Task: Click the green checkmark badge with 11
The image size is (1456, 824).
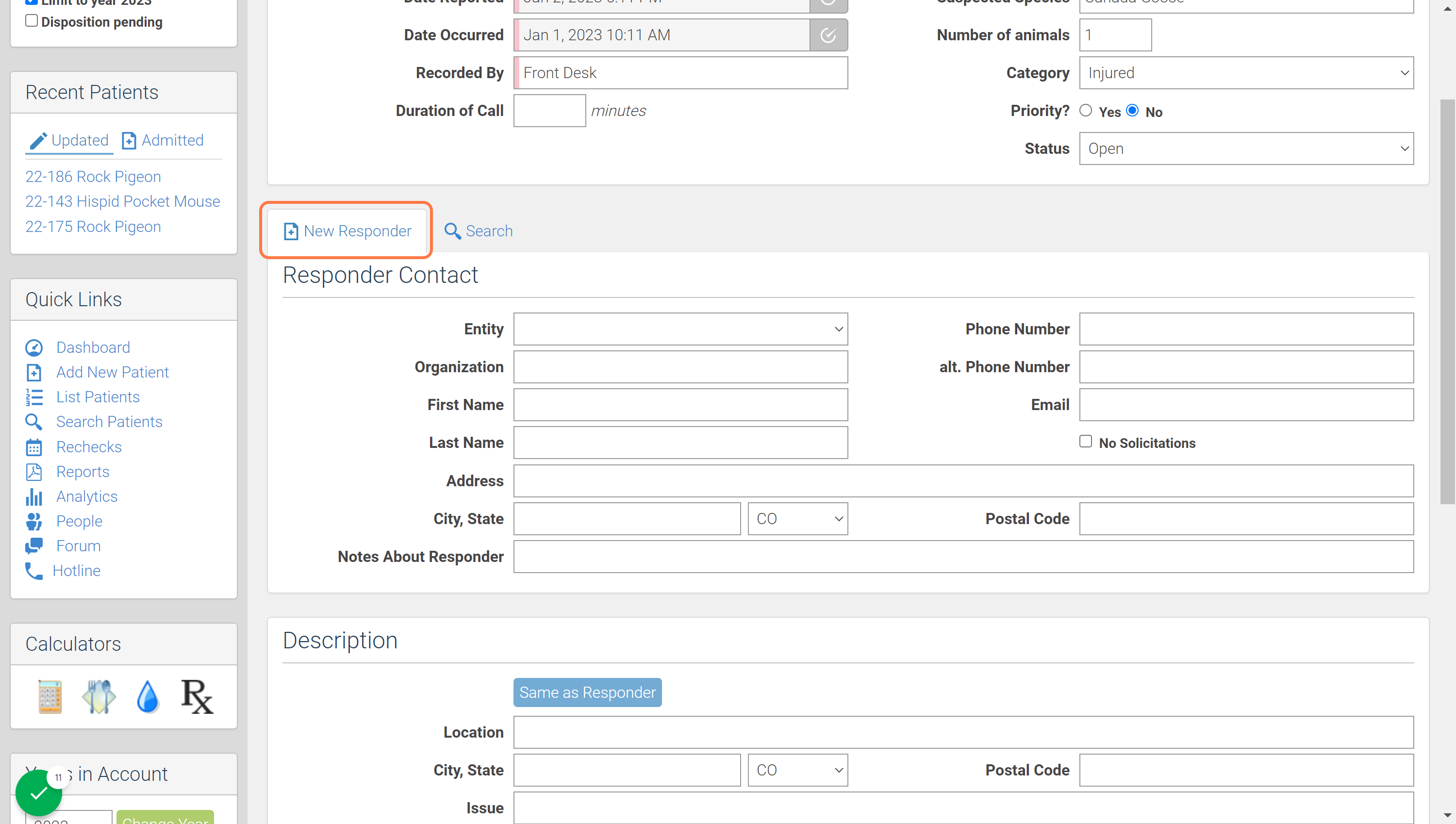Action: 38,793
